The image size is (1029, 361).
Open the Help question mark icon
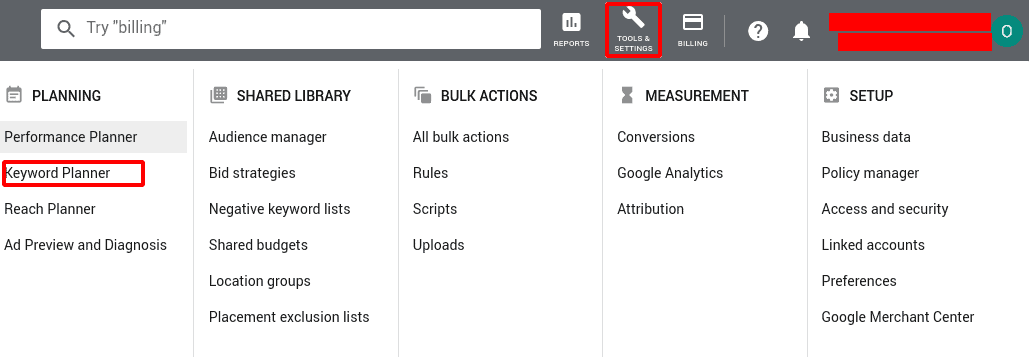pyautogui.click(x=758, y=31)
